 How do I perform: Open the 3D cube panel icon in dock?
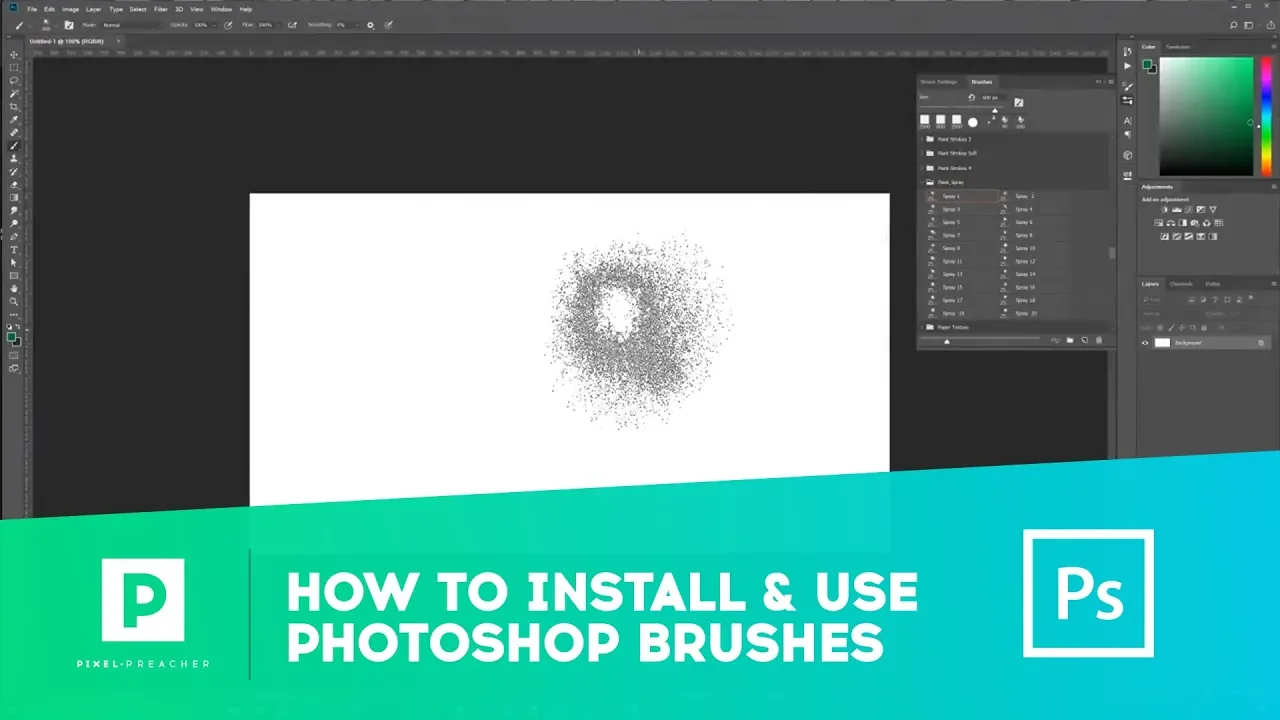1127,155
